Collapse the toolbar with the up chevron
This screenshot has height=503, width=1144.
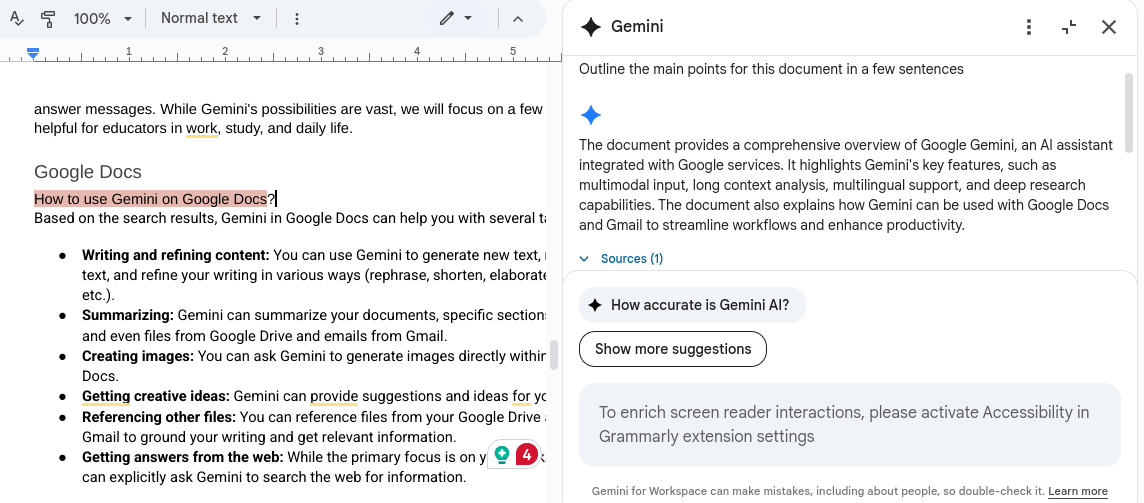pyautogui.click(x=518, y=19)
